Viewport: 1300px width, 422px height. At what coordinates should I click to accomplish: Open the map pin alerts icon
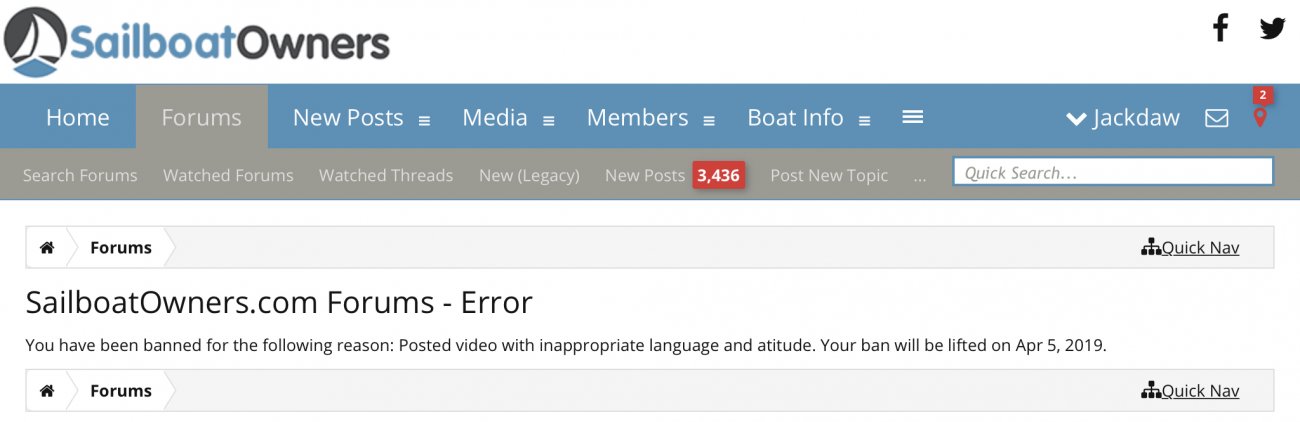click(x=1260, y=118)
